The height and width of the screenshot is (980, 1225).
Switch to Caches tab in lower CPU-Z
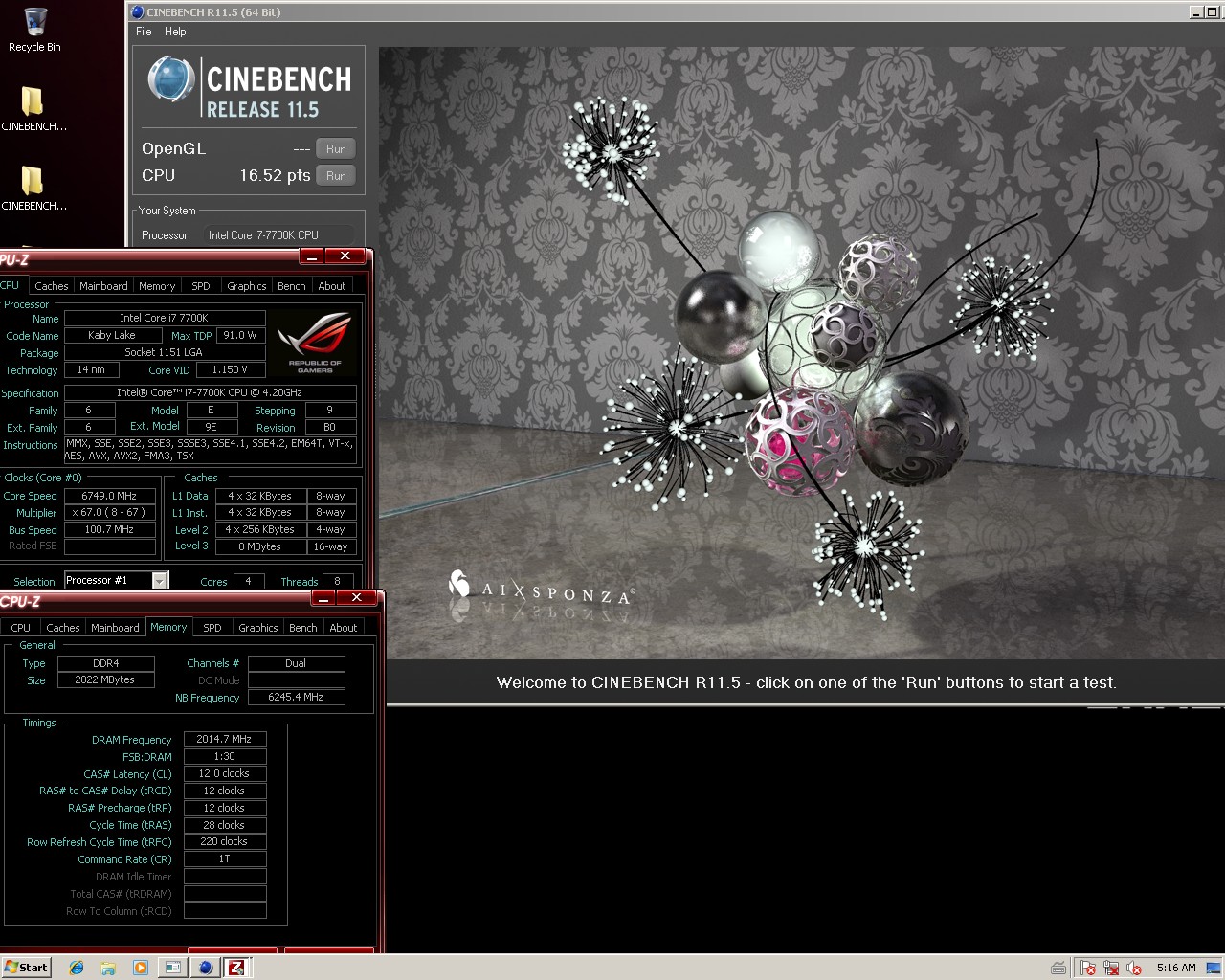coord(62,628)
